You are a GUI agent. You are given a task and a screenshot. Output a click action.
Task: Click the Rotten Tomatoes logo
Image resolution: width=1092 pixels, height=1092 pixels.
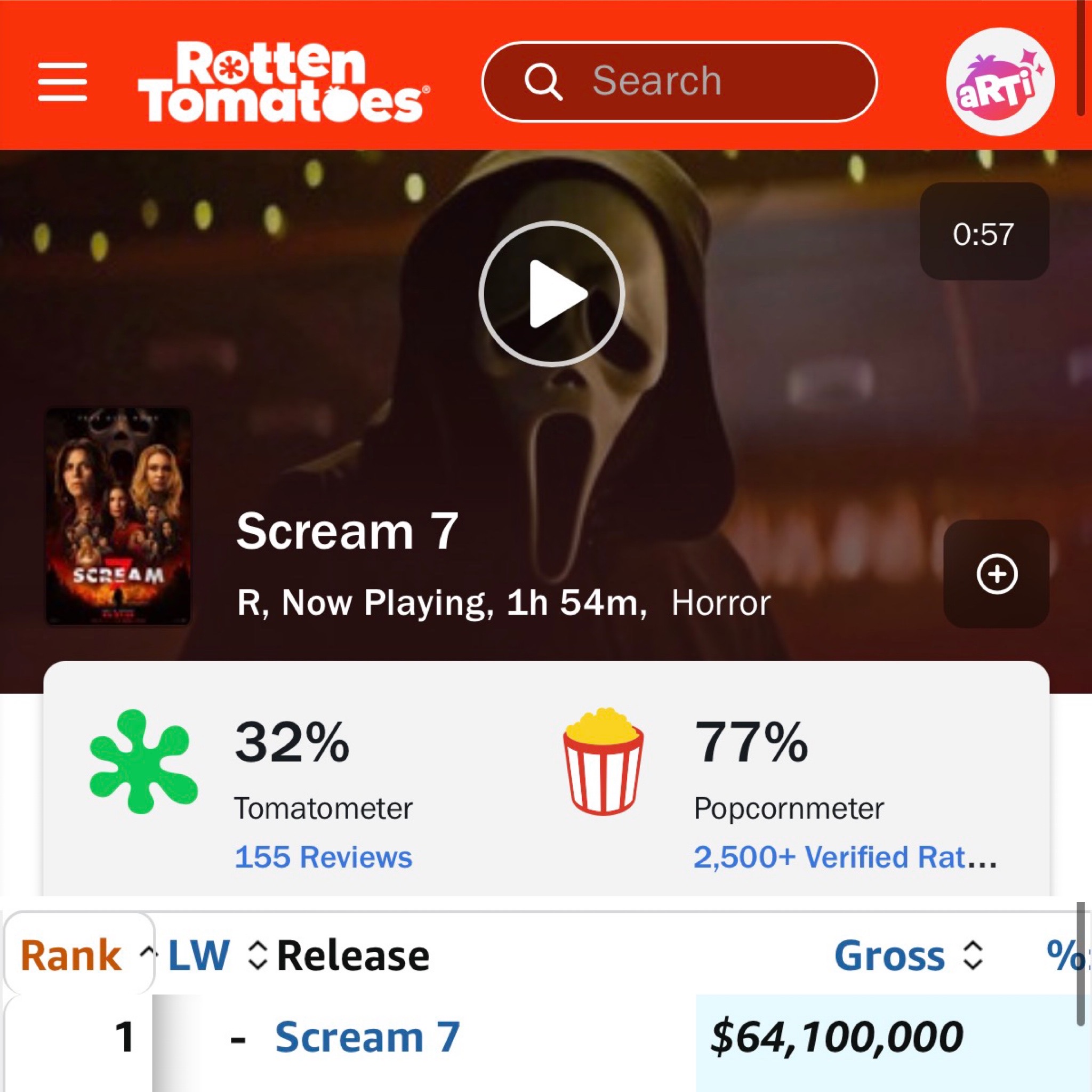[x=284, y=82]
